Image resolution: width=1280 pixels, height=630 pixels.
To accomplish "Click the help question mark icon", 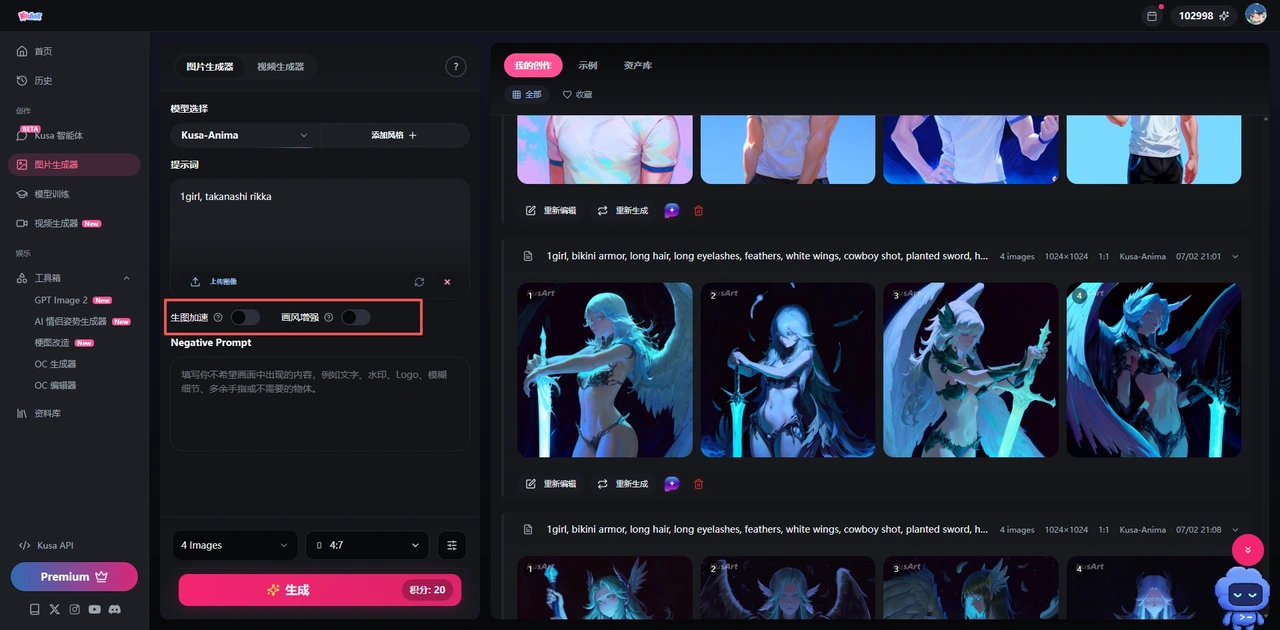I will (x=456, y=67).
